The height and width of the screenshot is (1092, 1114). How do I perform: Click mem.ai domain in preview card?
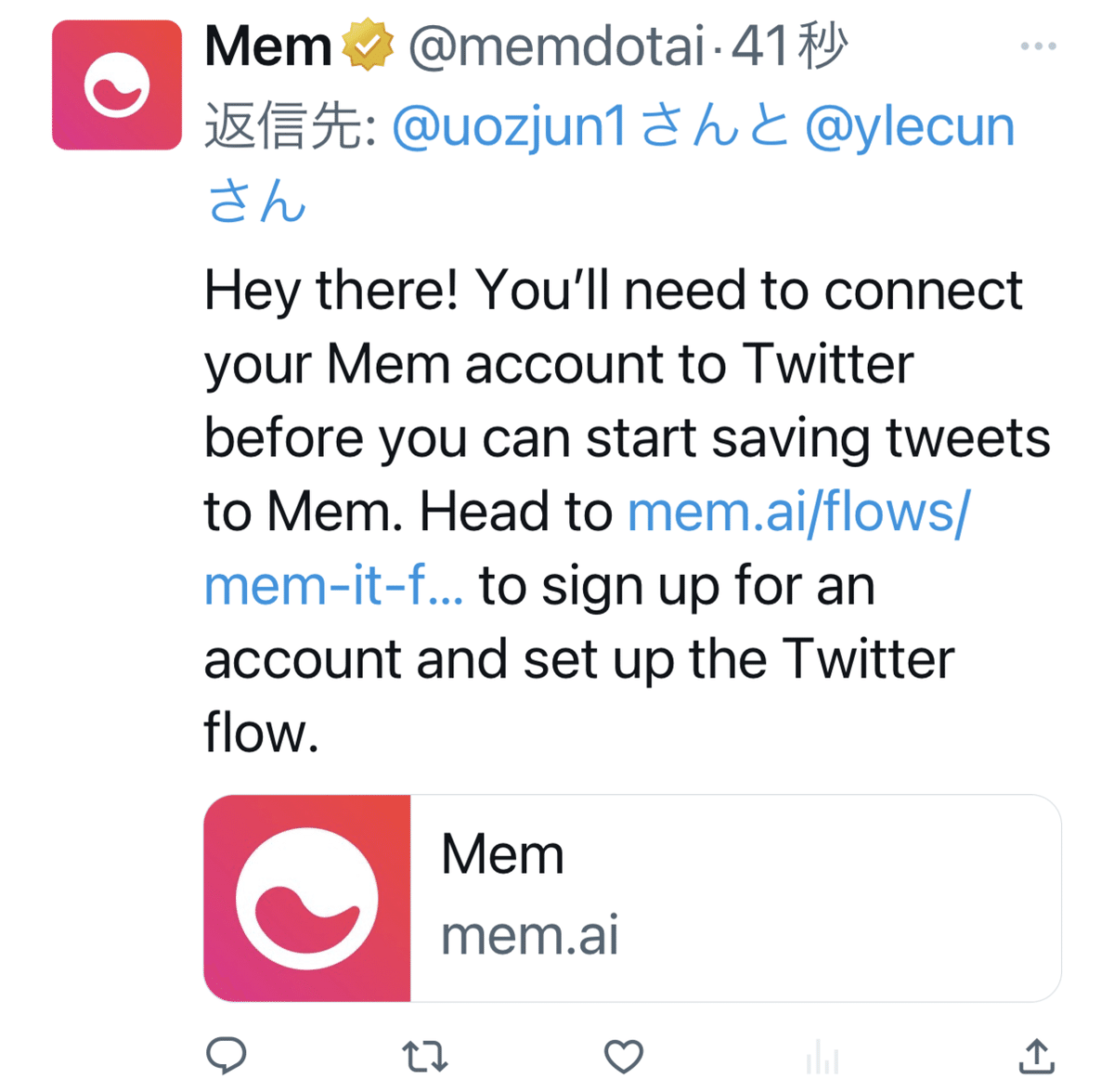click(x=529, y=935)
